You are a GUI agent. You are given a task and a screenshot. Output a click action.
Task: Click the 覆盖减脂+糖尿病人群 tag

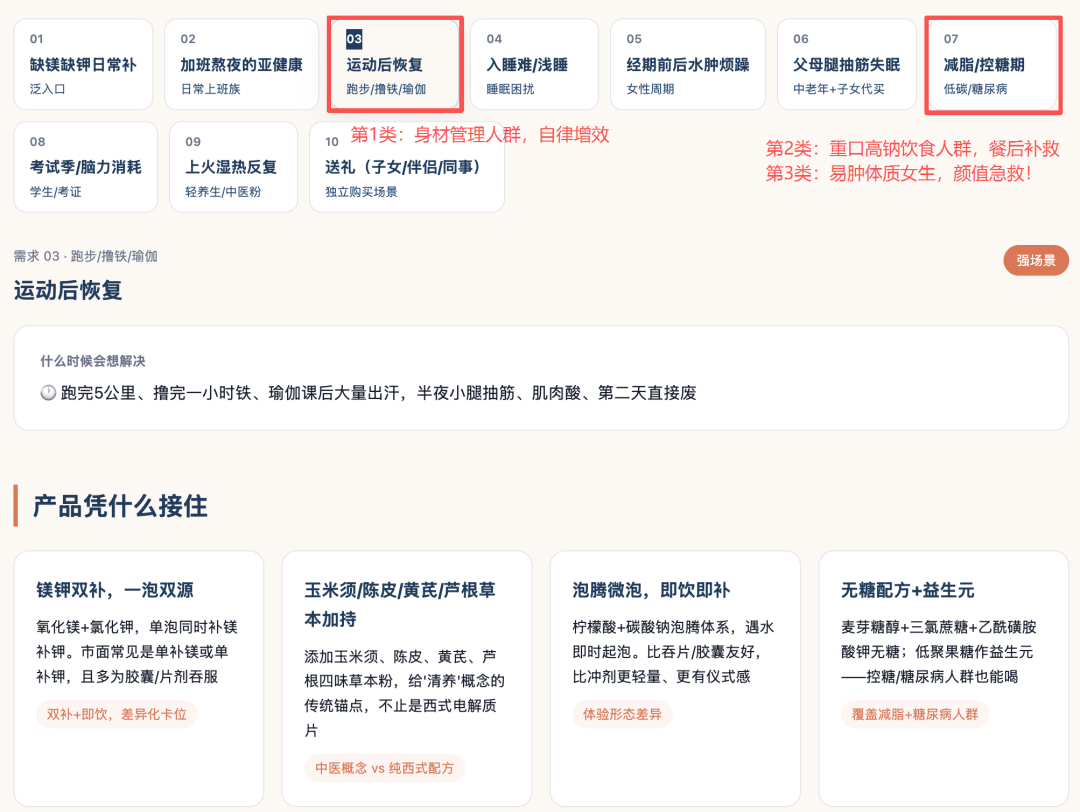click(x=915, y=714)
